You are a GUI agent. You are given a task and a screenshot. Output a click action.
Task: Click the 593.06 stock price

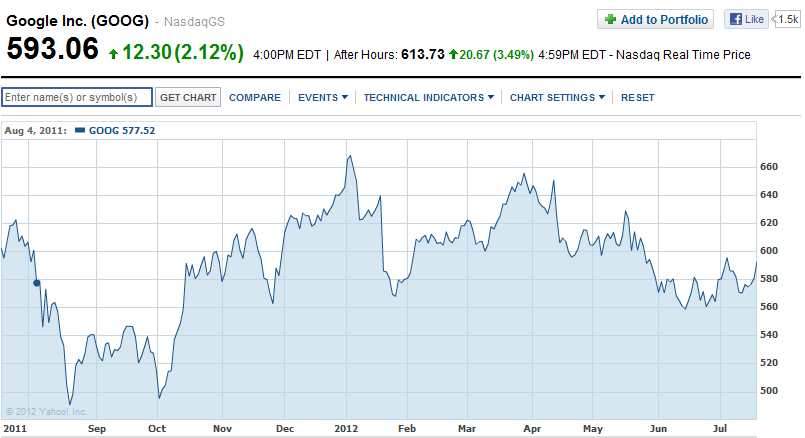click(52, 49)
